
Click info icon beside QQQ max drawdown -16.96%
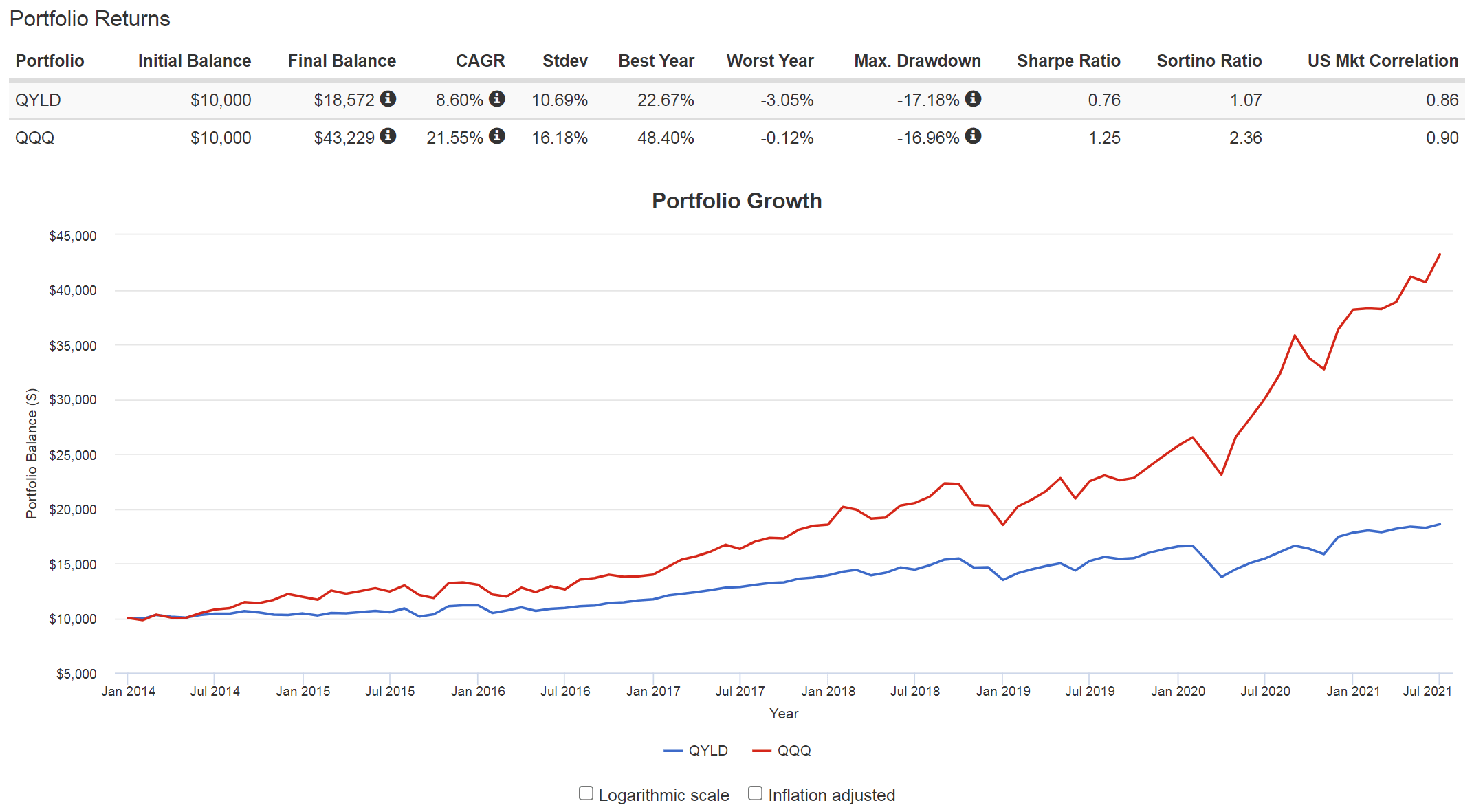click(973, 135)
